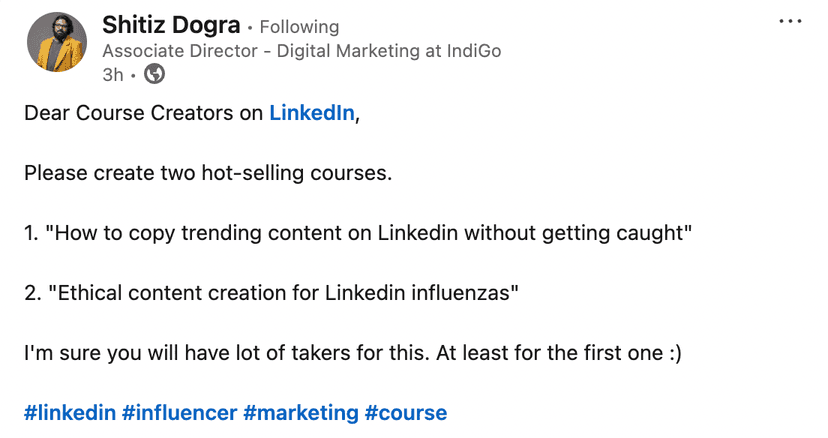Screen dimensions: 828x438
Task: Click the 'Please create two hot-selling courses' line
Action: click(207, 173)
